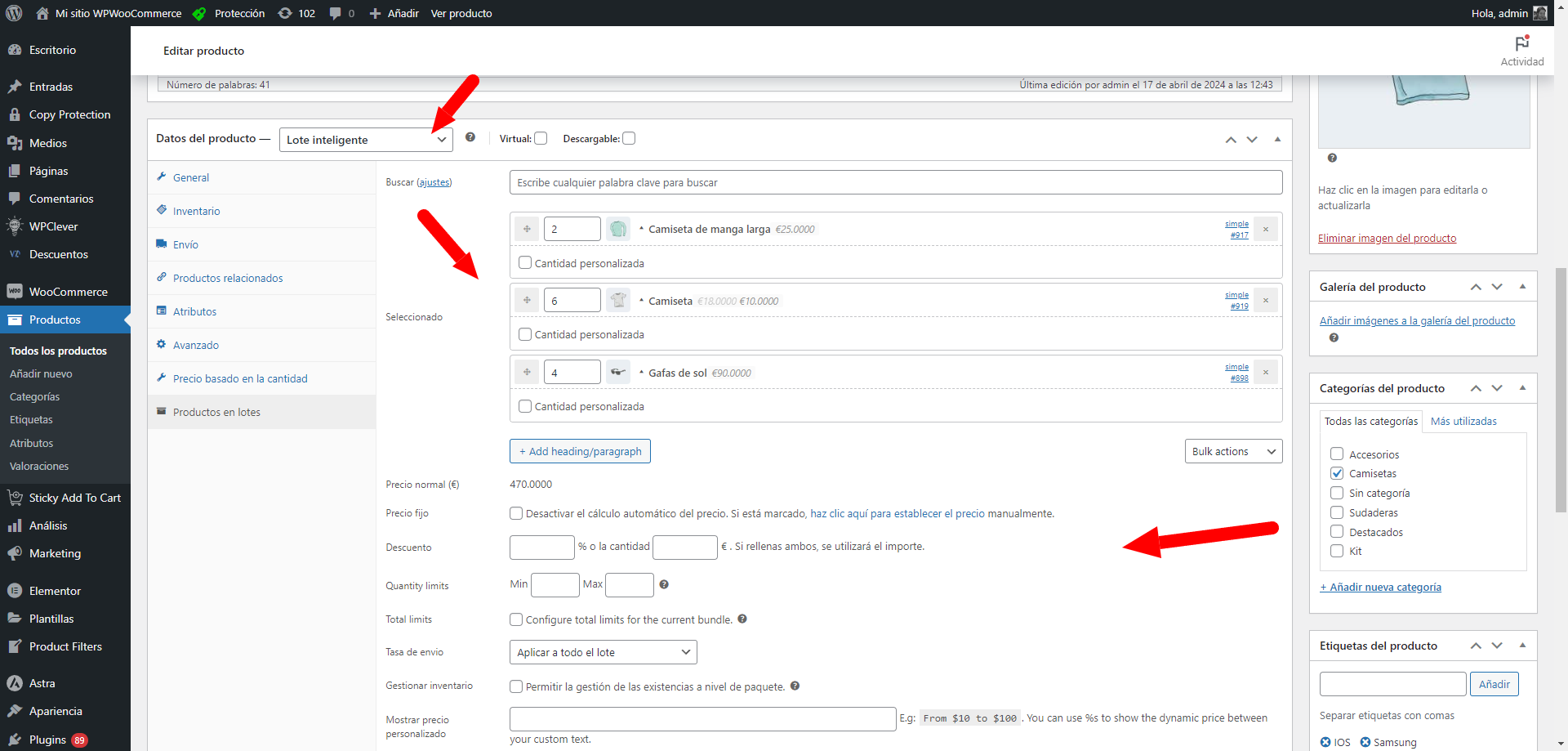The height and width of the screenshot is (751, 1568).
Task: Click the Protección shield icon
Action: 199,13
